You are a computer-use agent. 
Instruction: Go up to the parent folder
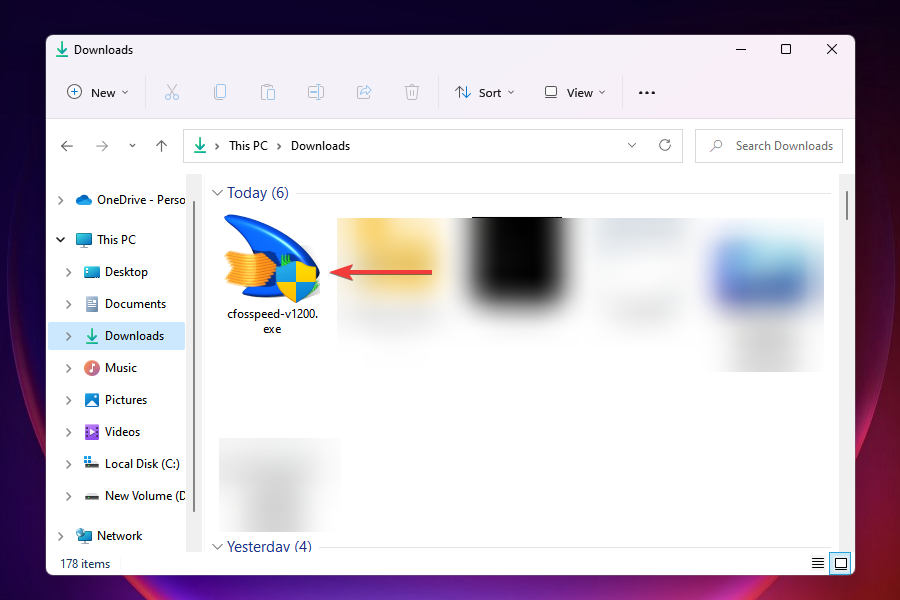click(x=161, y=145)
